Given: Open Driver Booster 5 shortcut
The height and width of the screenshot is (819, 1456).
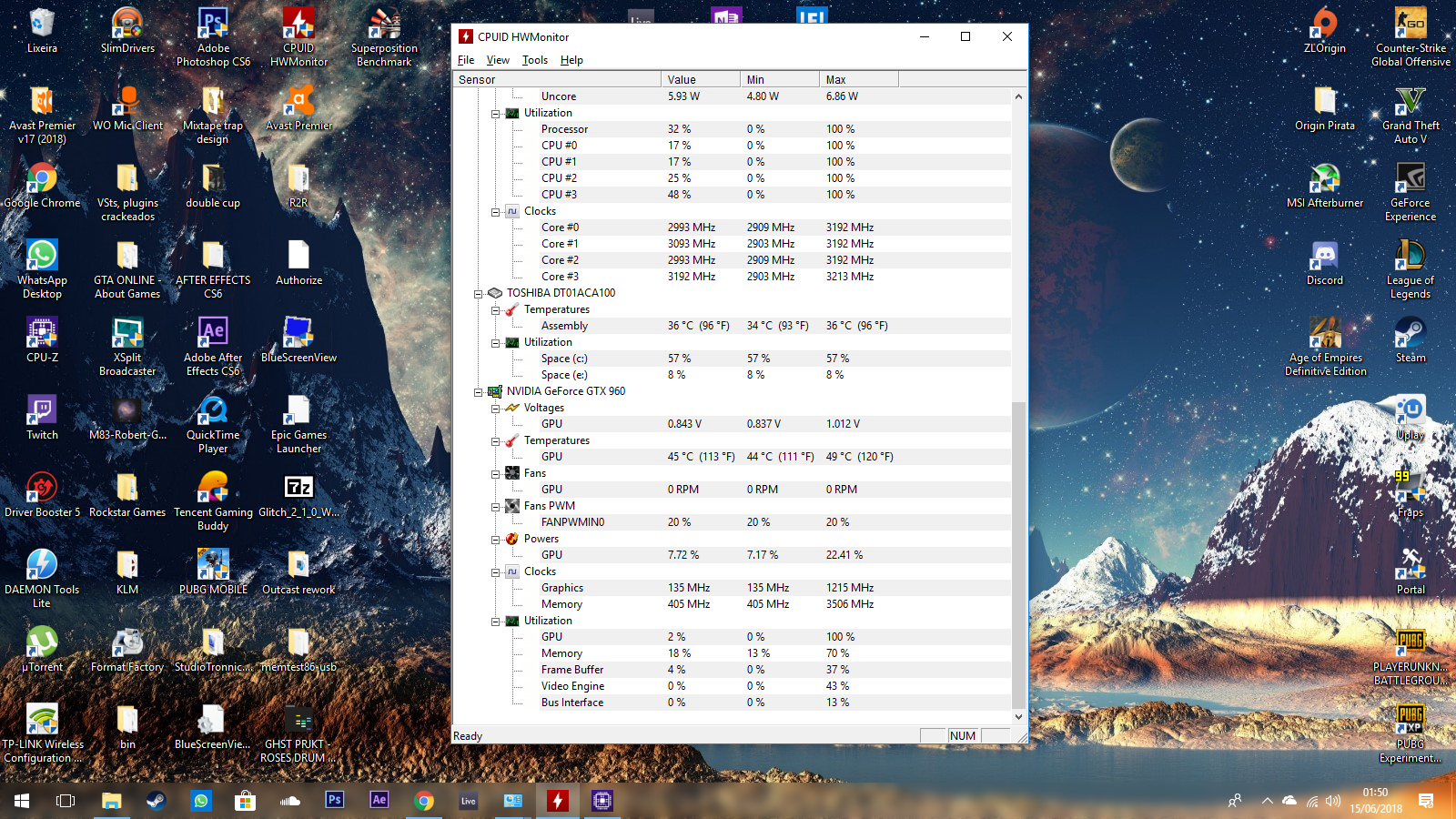Looking at the screenshot, I should coord(42,494).
